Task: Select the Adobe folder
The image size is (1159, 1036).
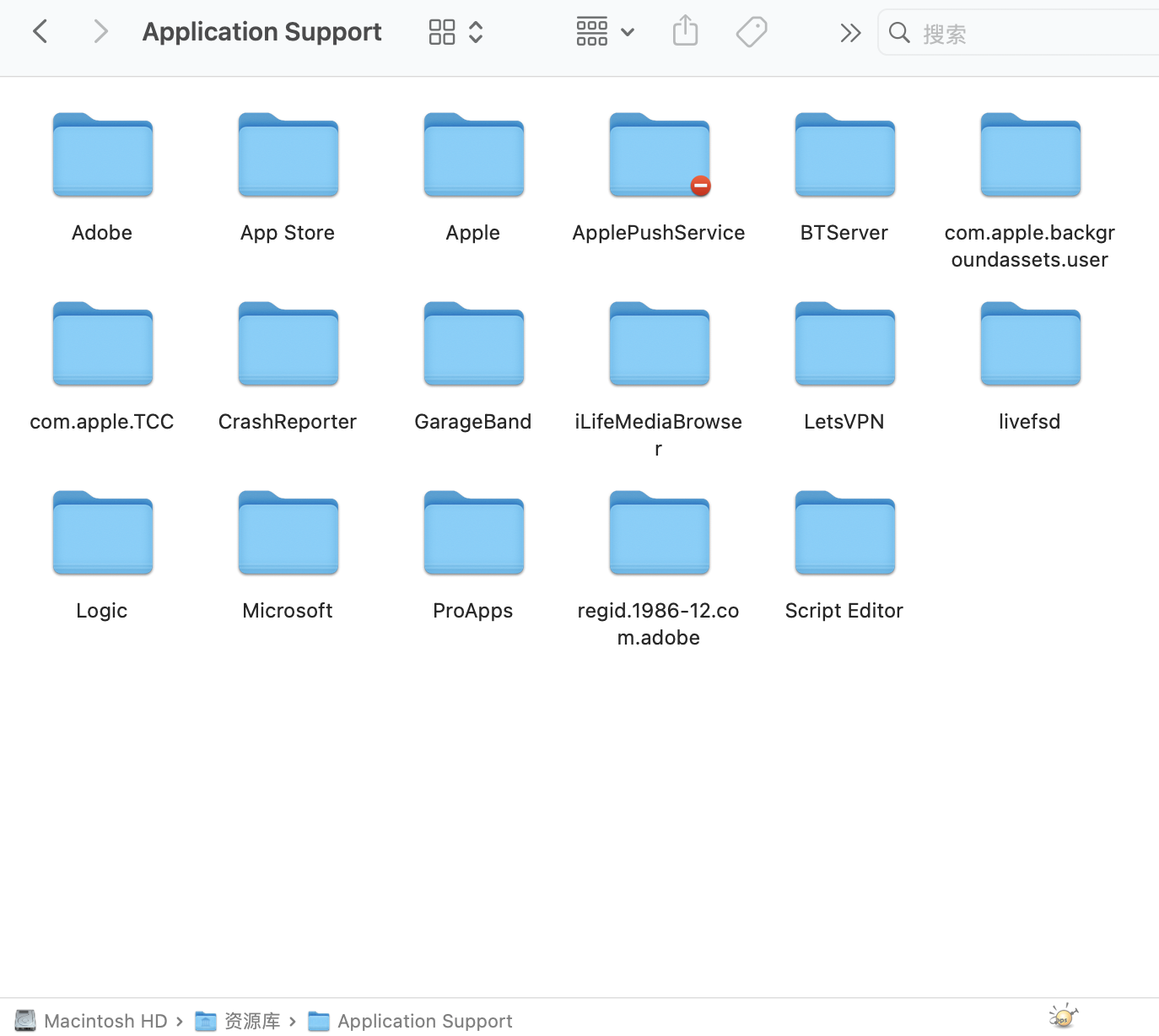Action: point(103,156)
